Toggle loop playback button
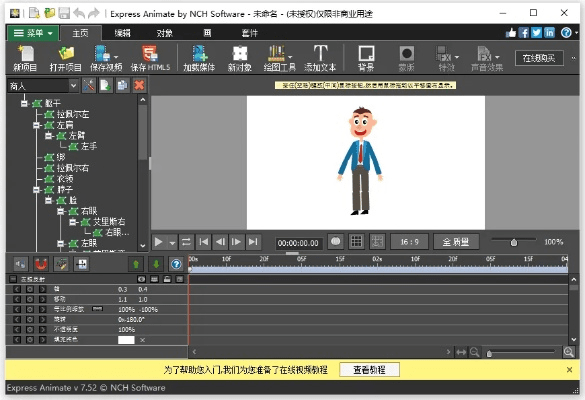The image size is (585, 400). tap(186, 242)
